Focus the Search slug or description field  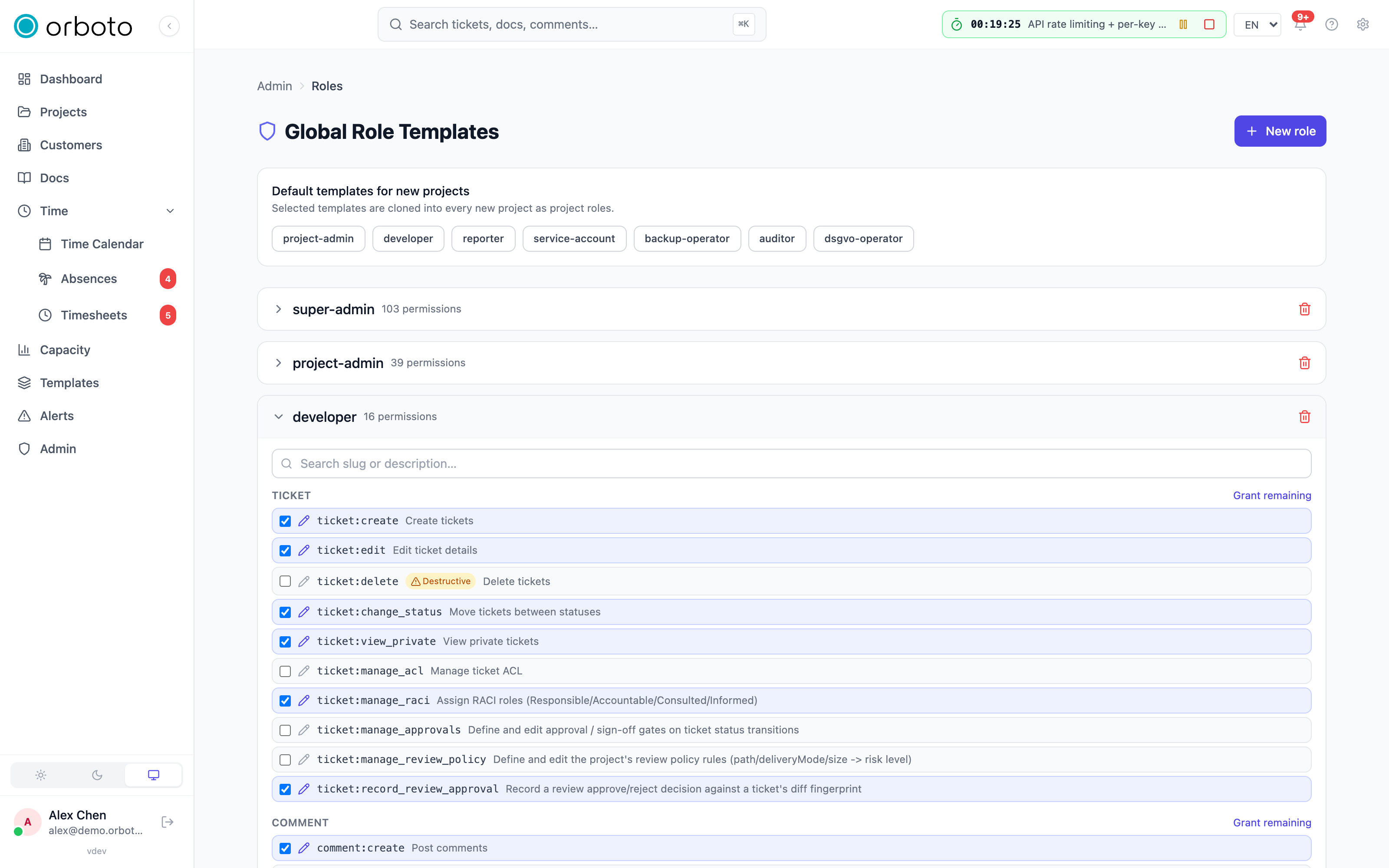tap(791, 463)
